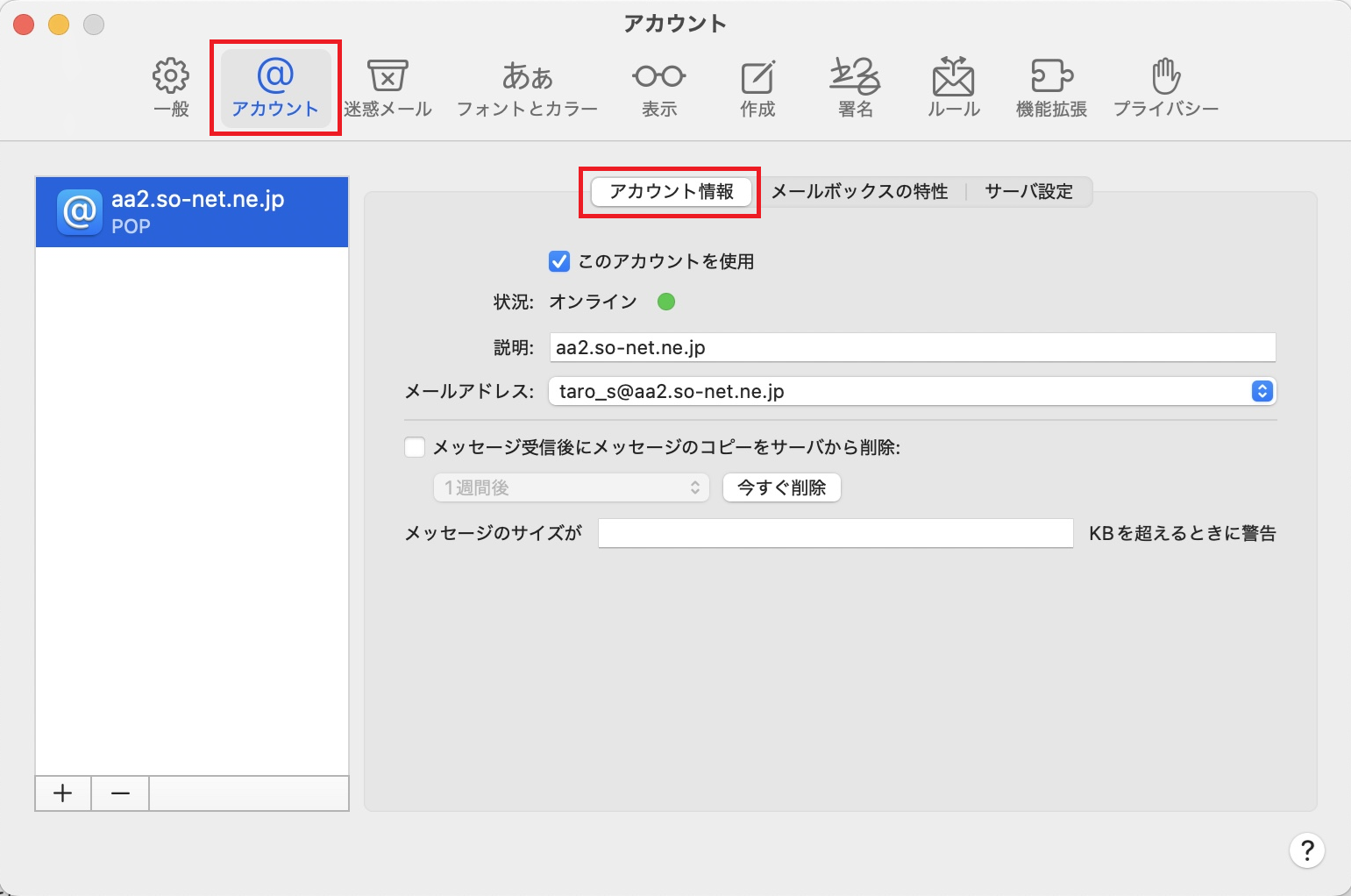Image resolution: width=1351 pixels, height=896 pixels.
Task: Select the Accounts (アカウント) @ icon
Action: pos(275,88)
